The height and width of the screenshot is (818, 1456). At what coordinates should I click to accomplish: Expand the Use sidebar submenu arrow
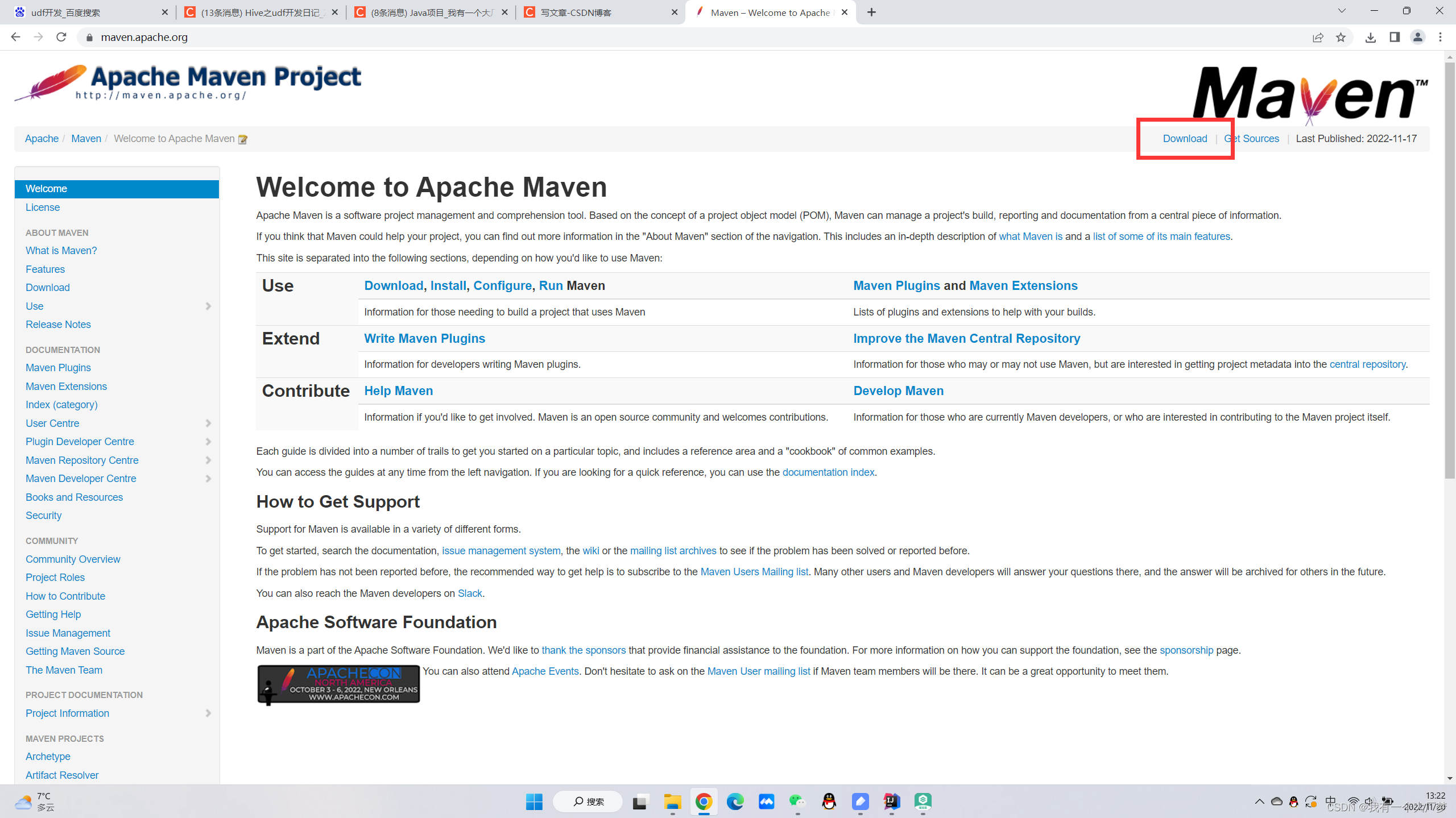208,306
